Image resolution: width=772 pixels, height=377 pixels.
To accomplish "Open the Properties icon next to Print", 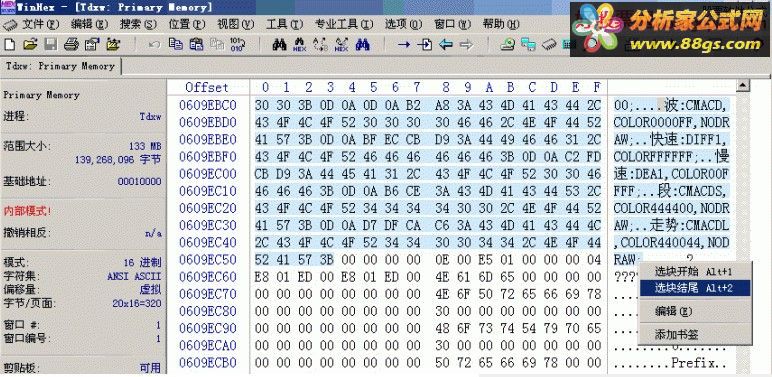I will tap(92, 45).
